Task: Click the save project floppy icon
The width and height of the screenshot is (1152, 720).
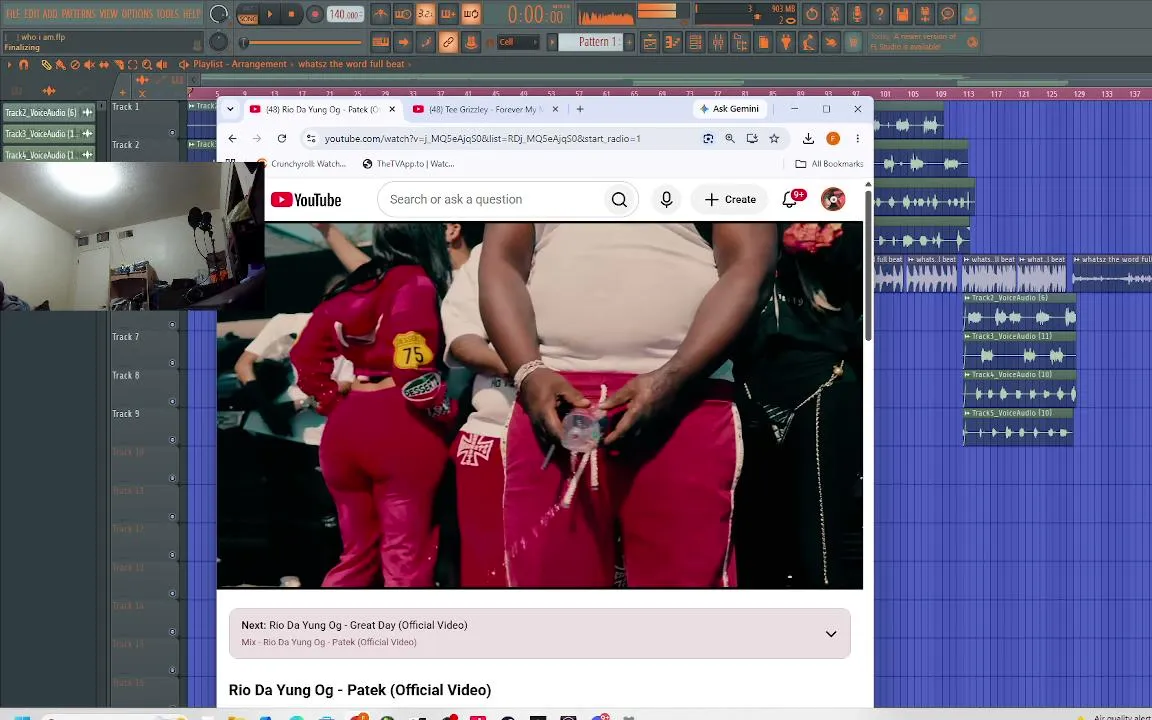Action: coord(902,14)
